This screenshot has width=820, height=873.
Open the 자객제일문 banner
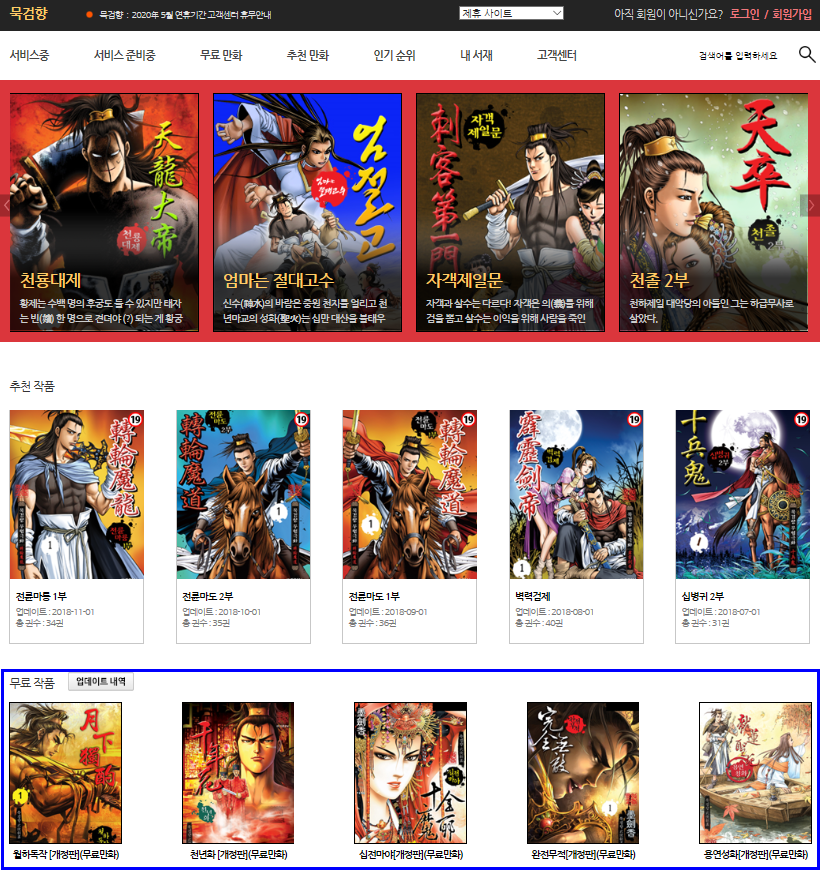click(510, 212)
